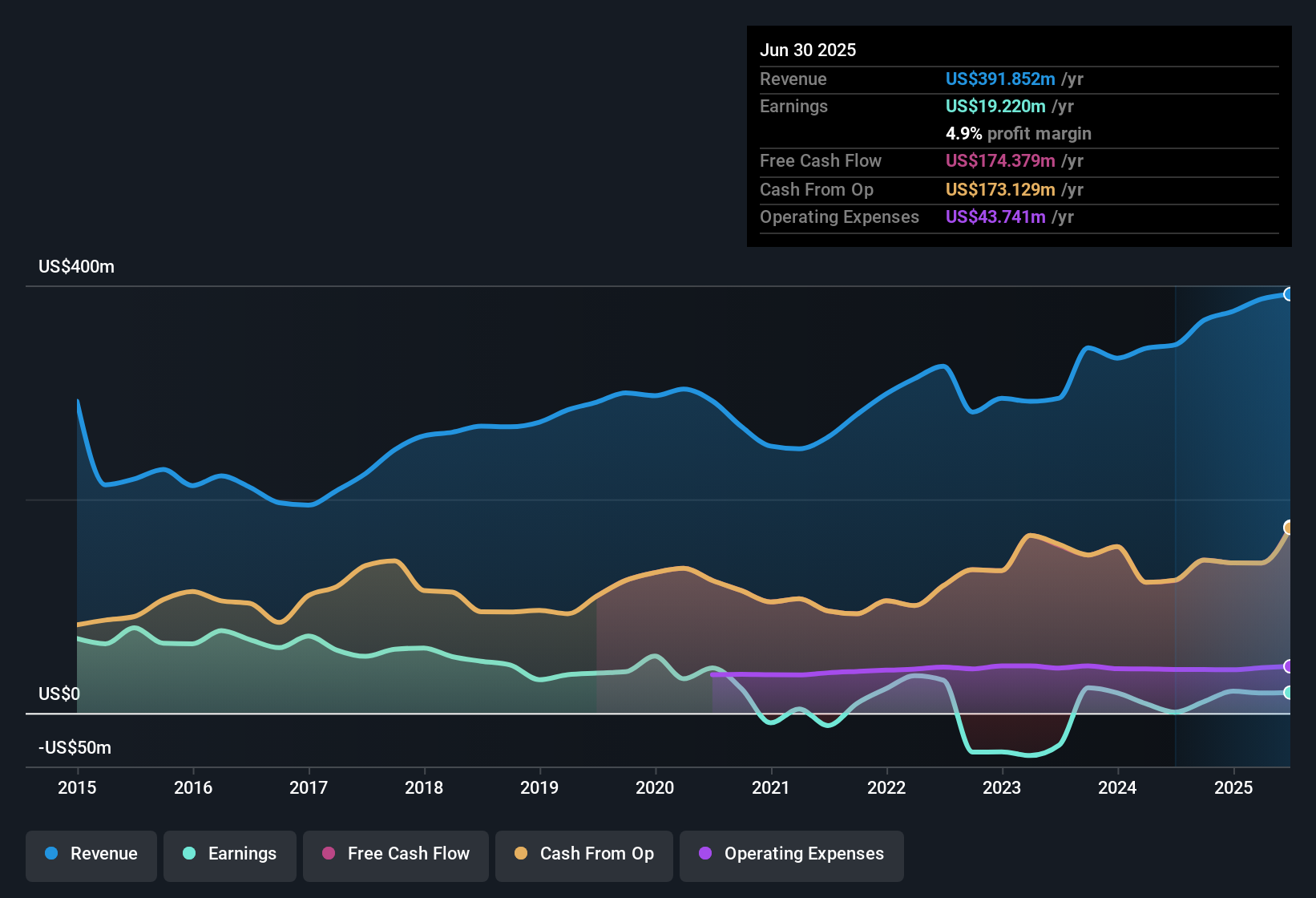
Task: Click the 2020 label on the x-axis
Action: [x=655, y=788]
